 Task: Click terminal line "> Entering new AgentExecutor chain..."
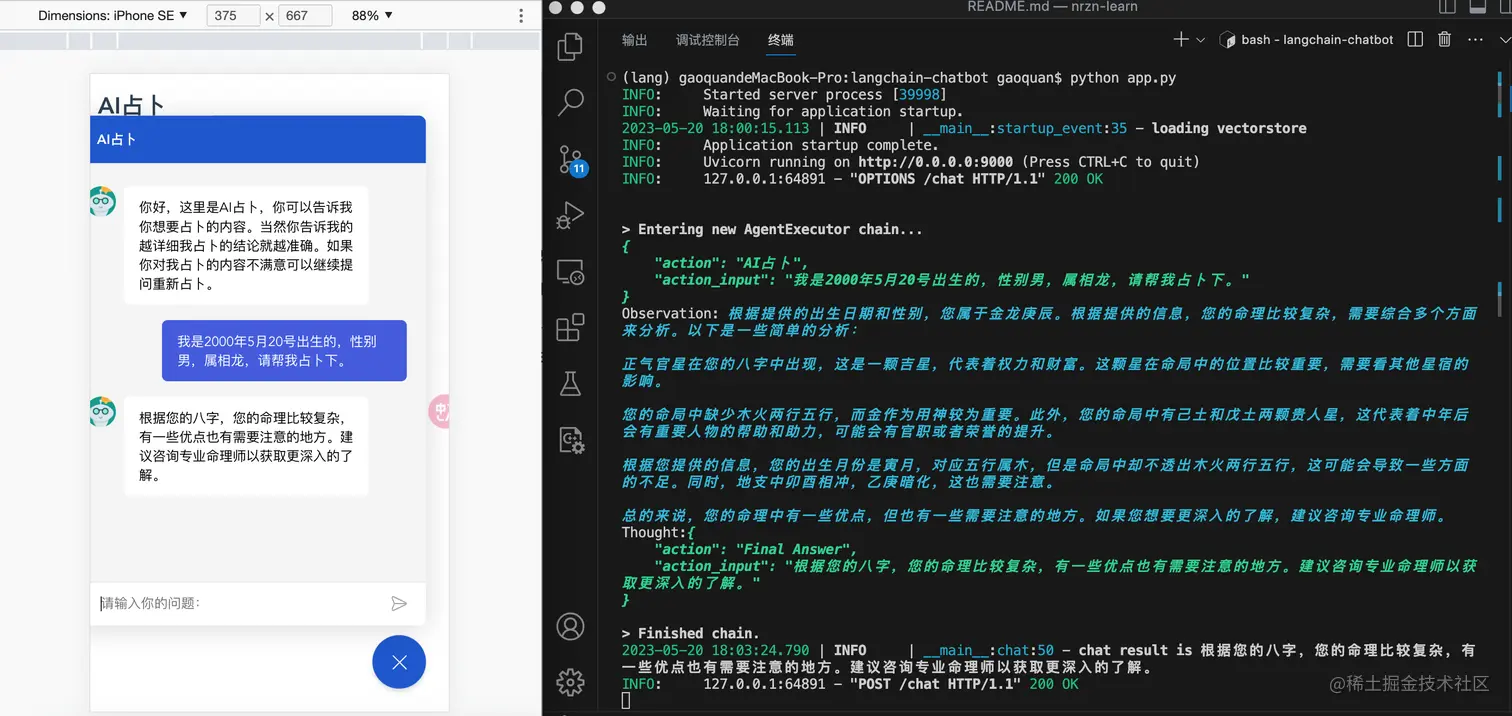[x=773, y=229]
